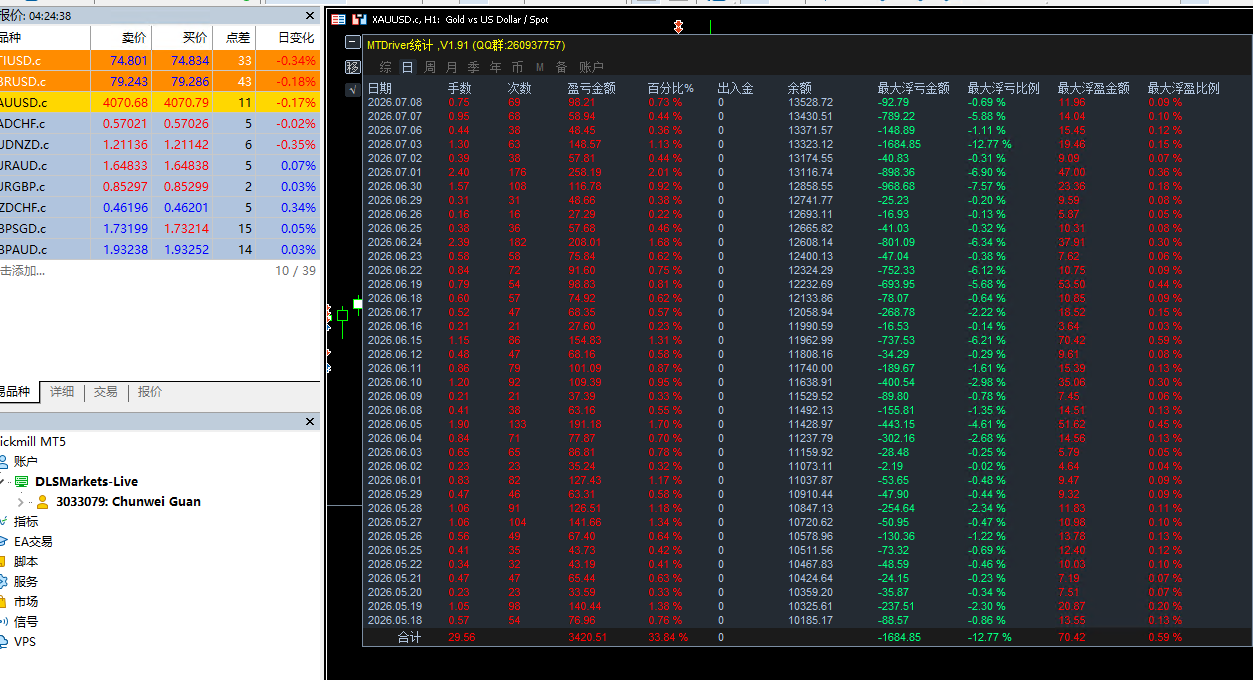Click the add-symbol row showing 10 / 39
The width and height of the screenshot is (1253, 680).
pyautogui.click(x=160, y=270)
